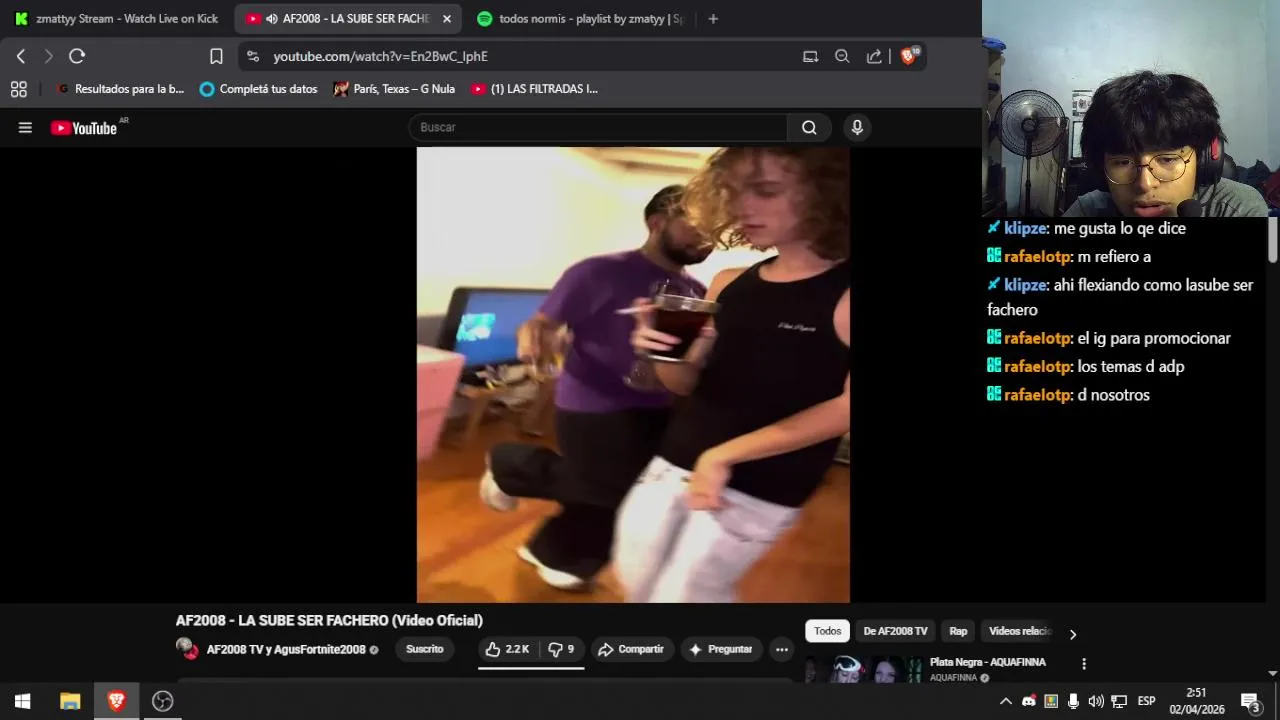The width and height of the screenshot is (1280, 720).
Task: Open the zoom level magnifier in address bar
Action: 842,56
